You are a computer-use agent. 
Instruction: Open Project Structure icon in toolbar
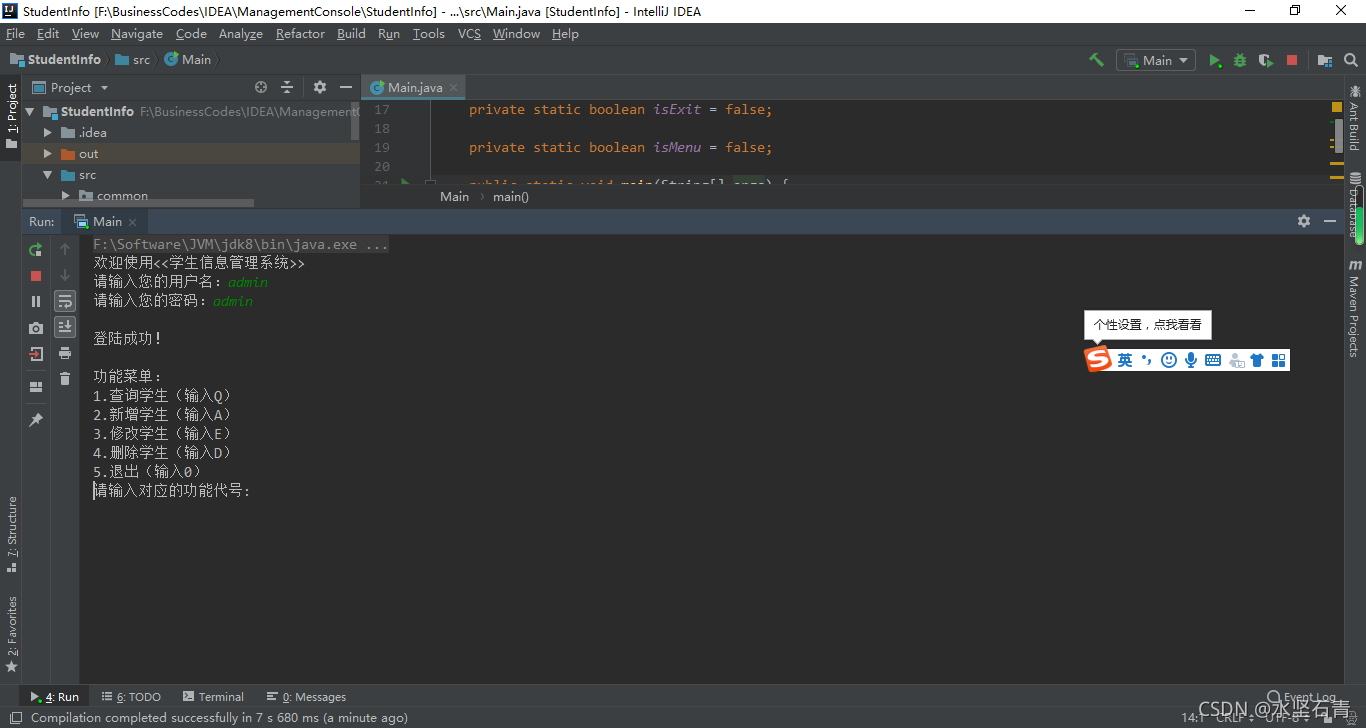1325,60
